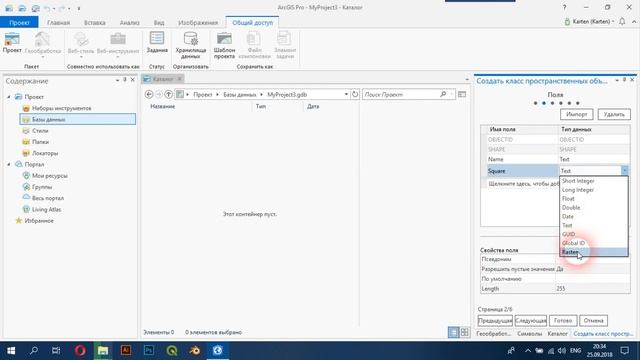
Task: Switch to the Изображения ribbon tab
Action: [198, 22]
